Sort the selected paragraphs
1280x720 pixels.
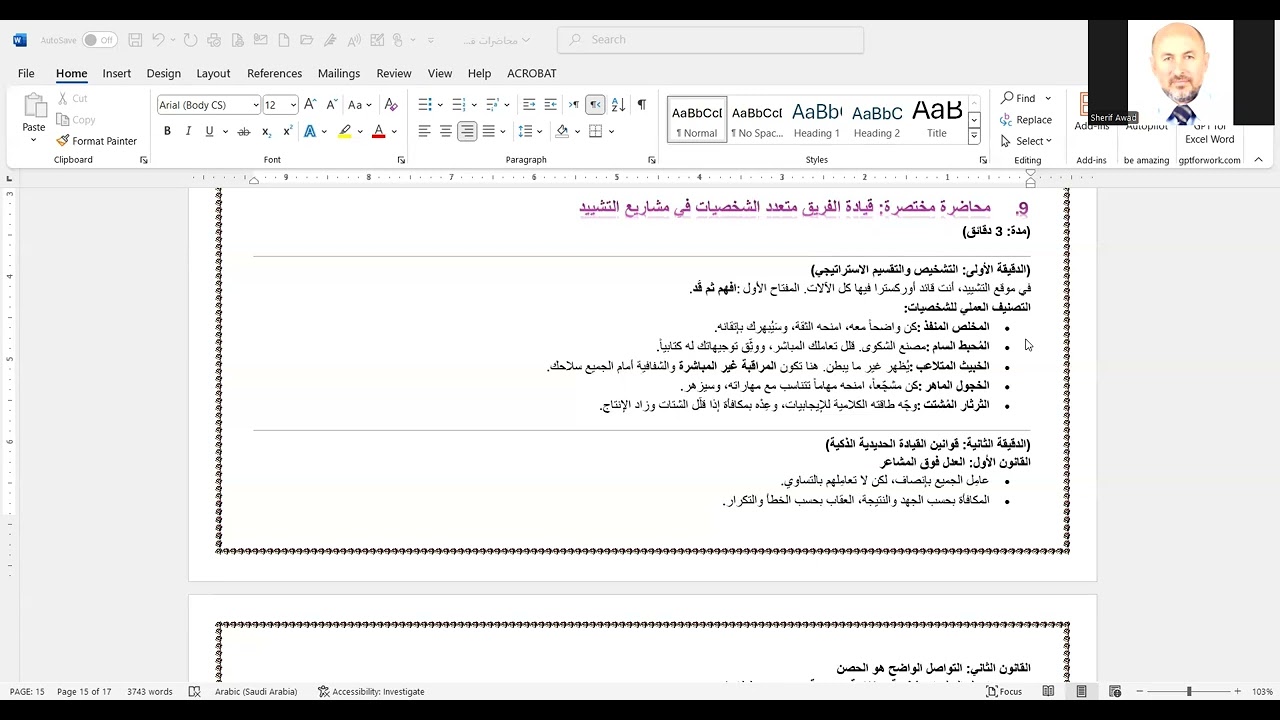click(618, 105)
